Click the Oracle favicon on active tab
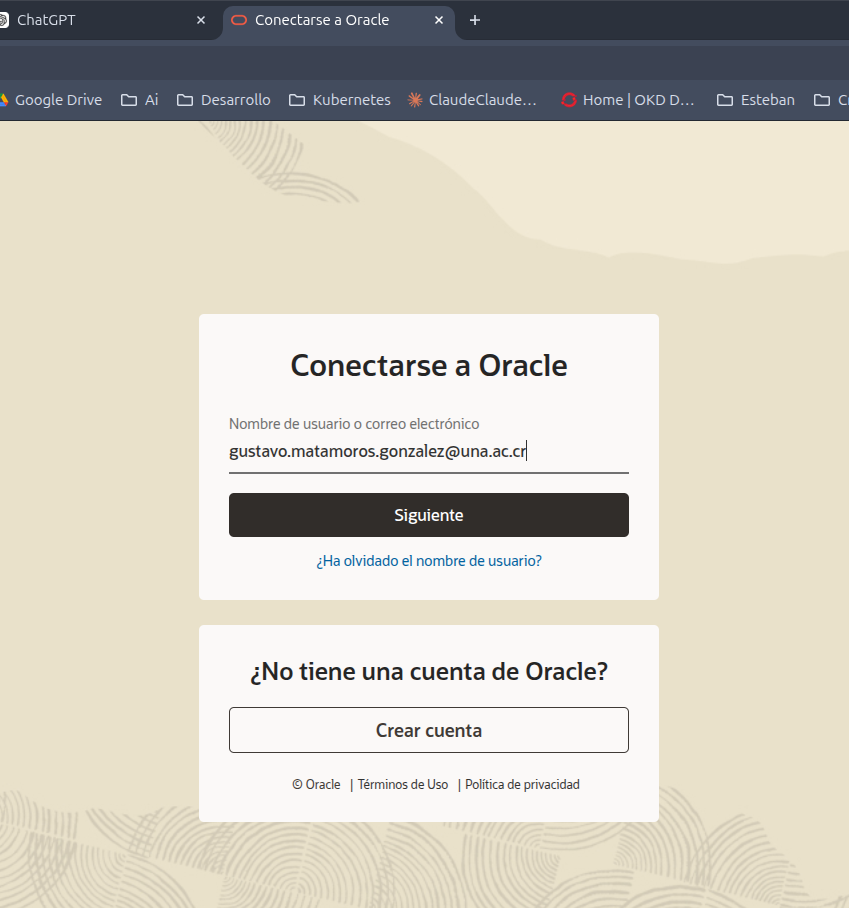 tap(239, 20)
